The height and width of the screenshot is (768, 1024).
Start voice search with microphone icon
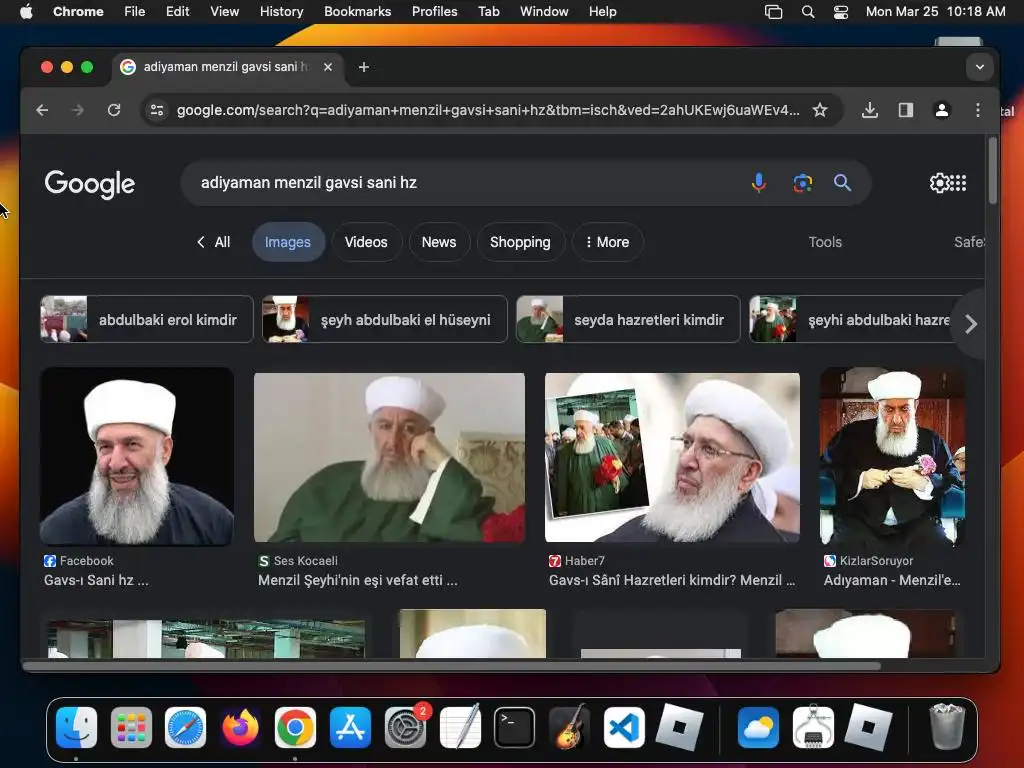point(759,183)
